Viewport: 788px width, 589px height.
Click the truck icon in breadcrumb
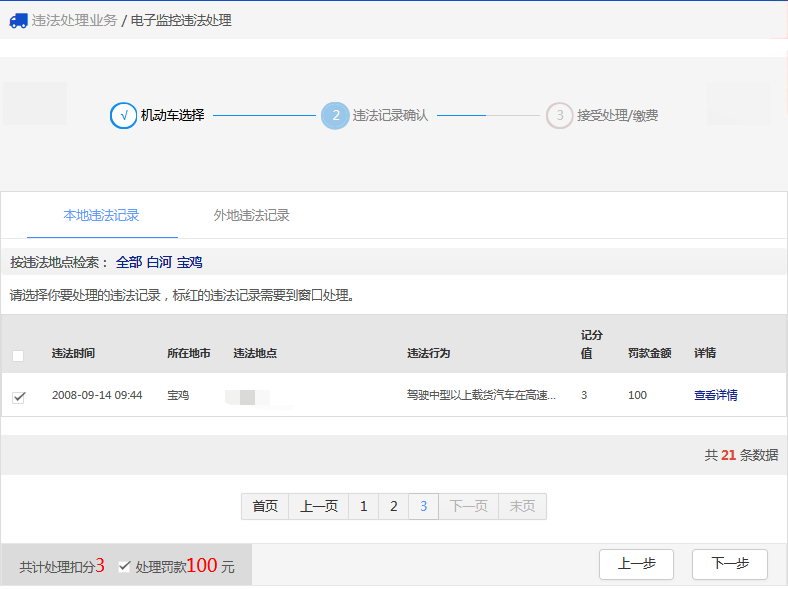point(18,20)
